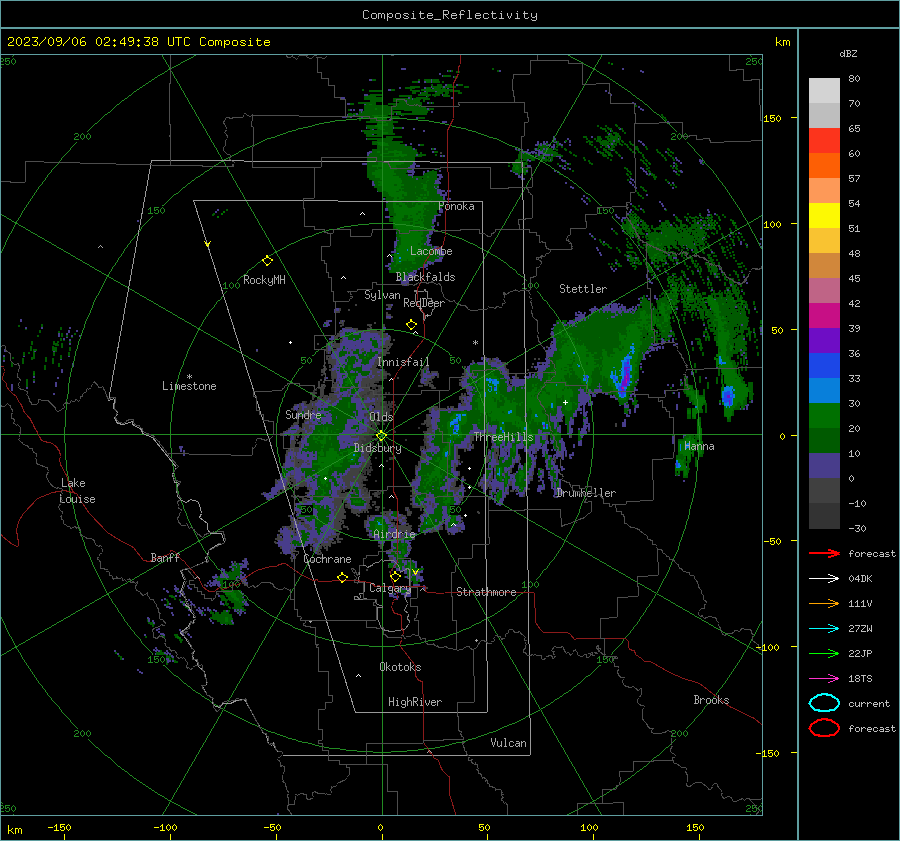Click the white 04DK arrow in legend
This screenshot has height=841, width=900.
[x=824, y=578]
